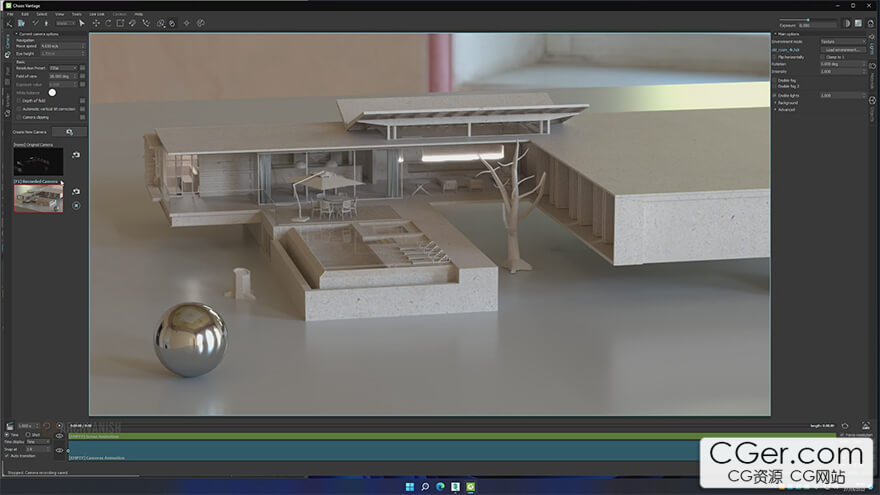The image size is (880, 495).
Task: Delete the Recorded Camera using the X icon
Action: 76,205
